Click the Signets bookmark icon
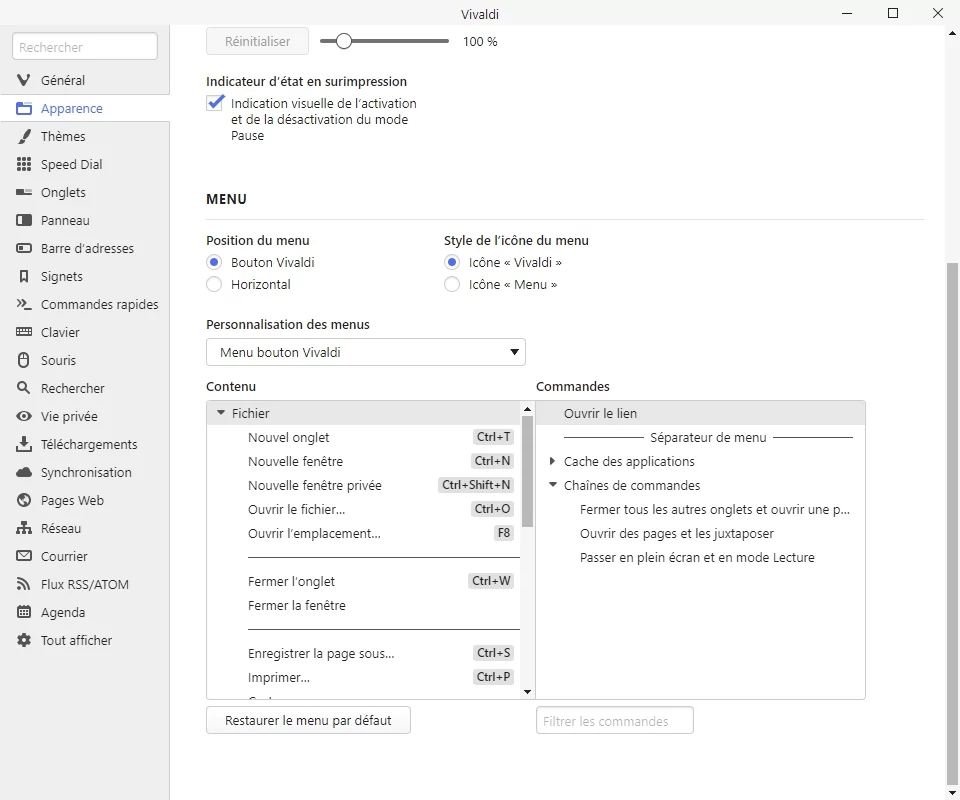 click(x=23, y=277)
